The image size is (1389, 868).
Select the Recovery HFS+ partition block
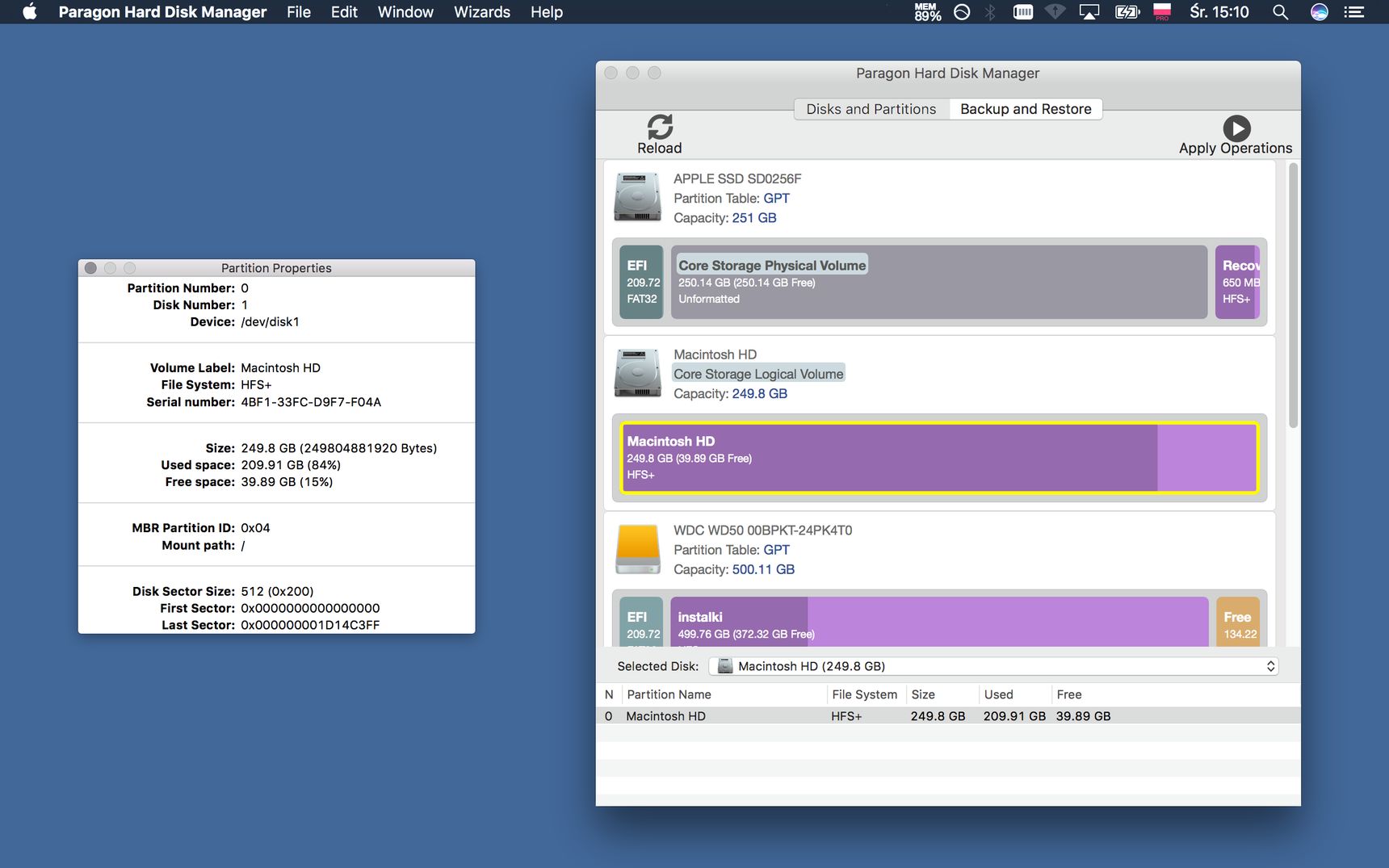click(1237, 282)
